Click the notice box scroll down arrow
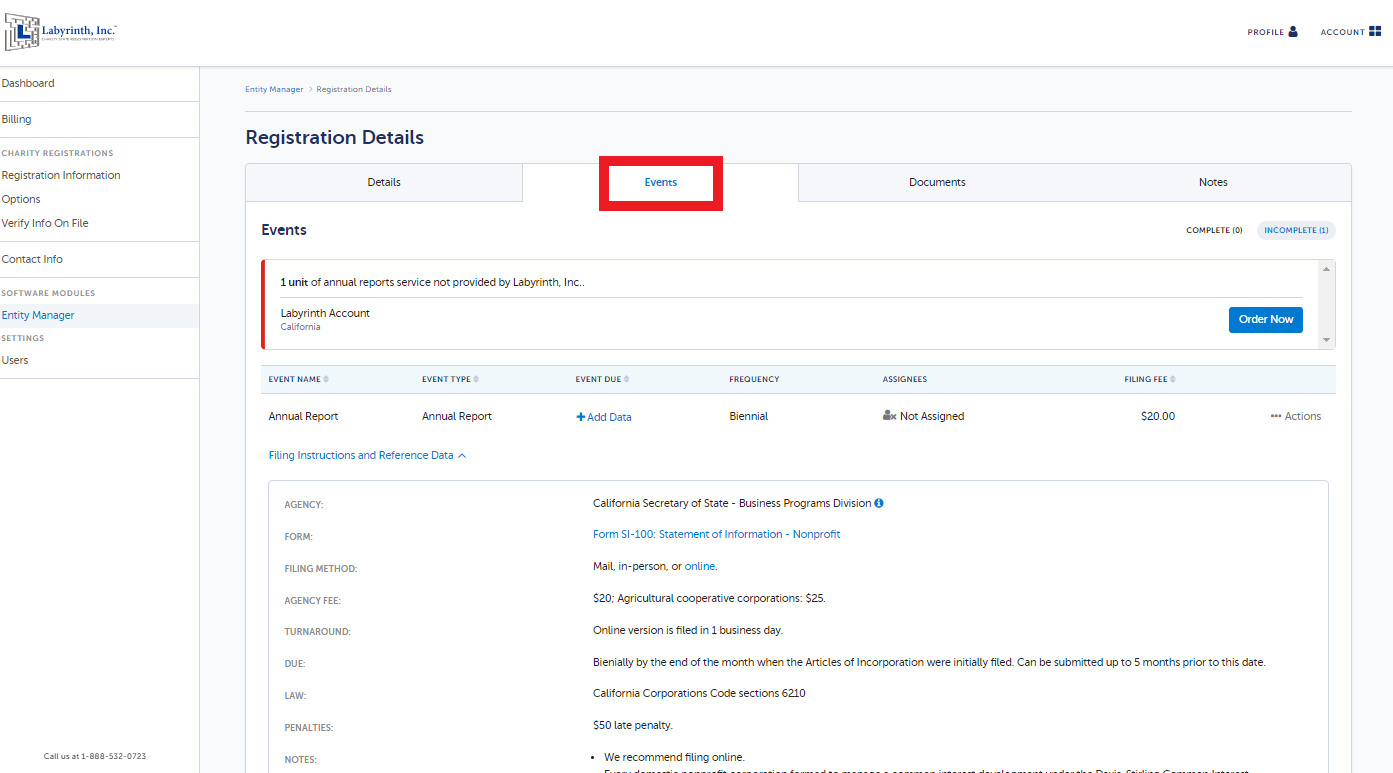 1327,340
